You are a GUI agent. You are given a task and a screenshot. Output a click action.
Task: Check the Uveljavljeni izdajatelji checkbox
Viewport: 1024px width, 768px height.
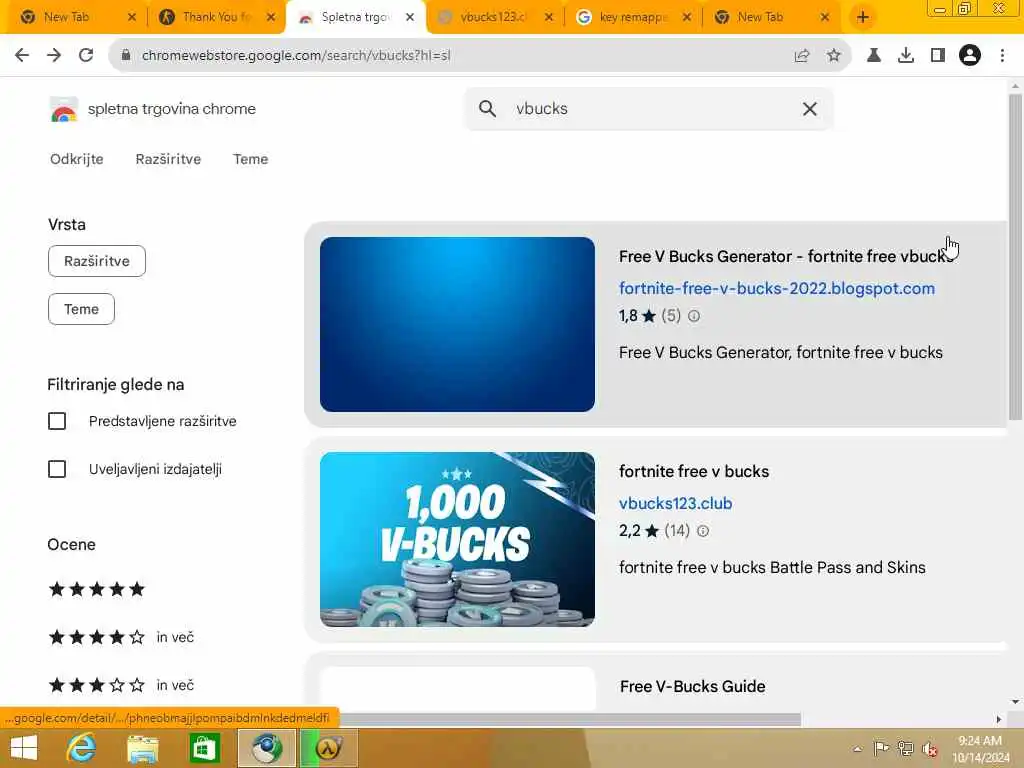tap(57, 469)
